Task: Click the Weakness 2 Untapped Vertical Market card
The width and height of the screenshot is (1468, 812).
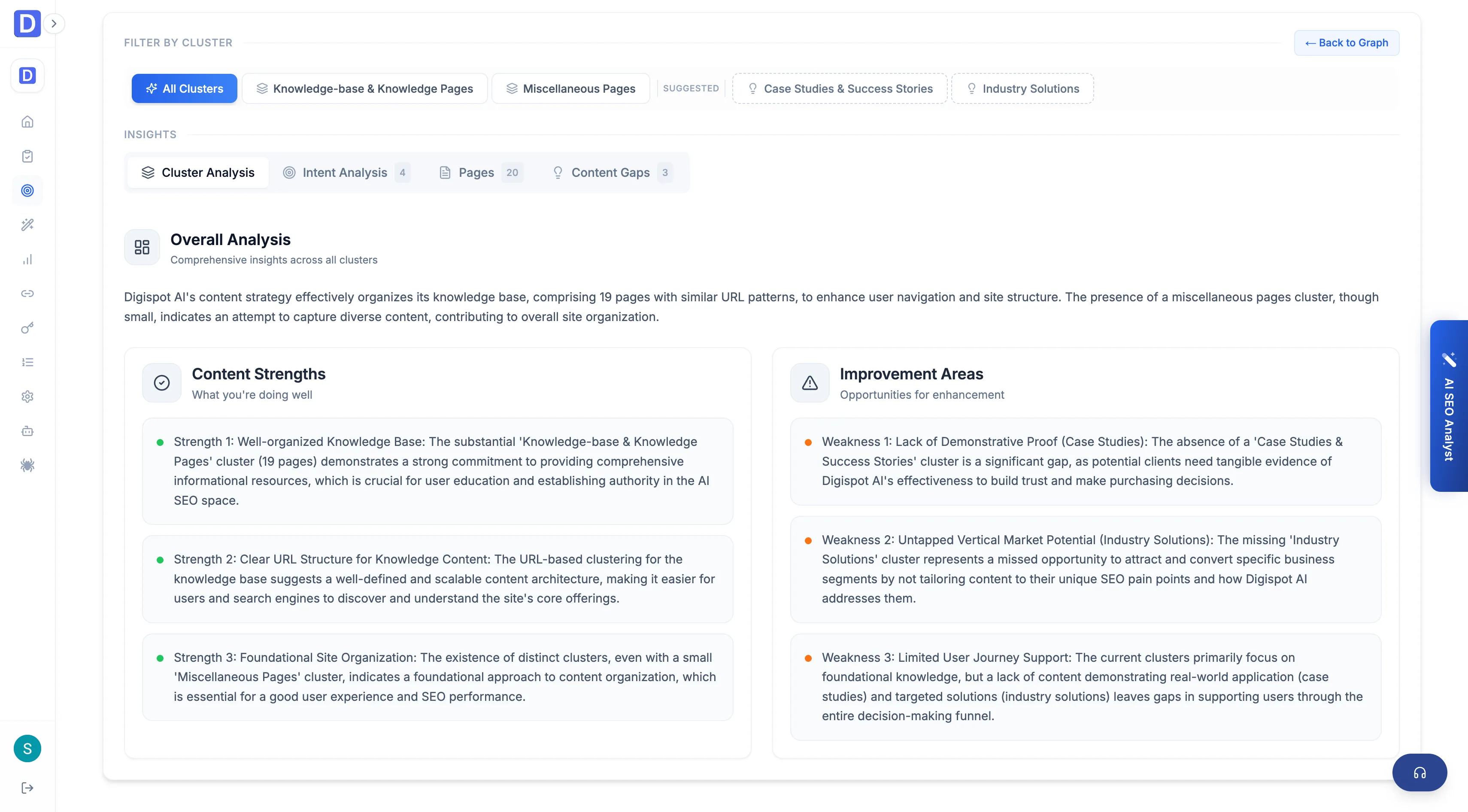Action: [x=1086, y=569]
